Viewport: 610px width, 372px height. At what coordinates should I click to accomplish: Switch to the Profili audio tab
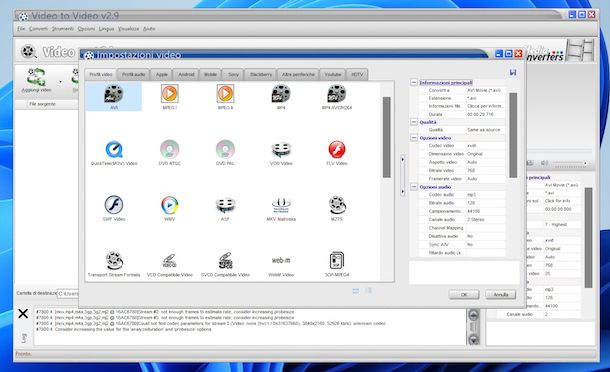click(x=133, y=74)
